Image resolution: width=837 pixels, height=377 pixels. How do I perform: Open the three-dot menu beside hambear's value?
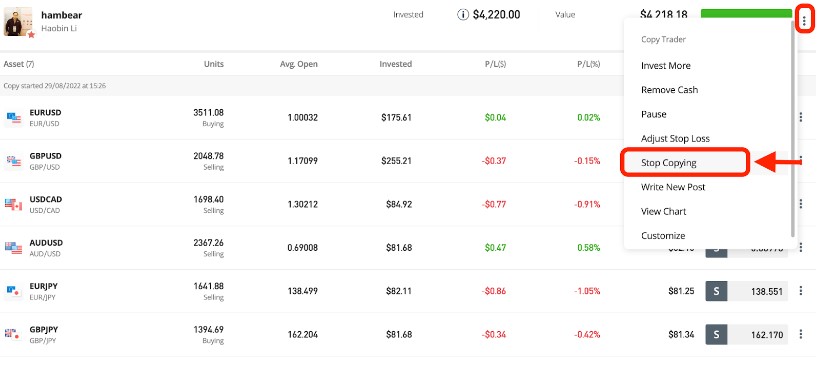point(804,21)
